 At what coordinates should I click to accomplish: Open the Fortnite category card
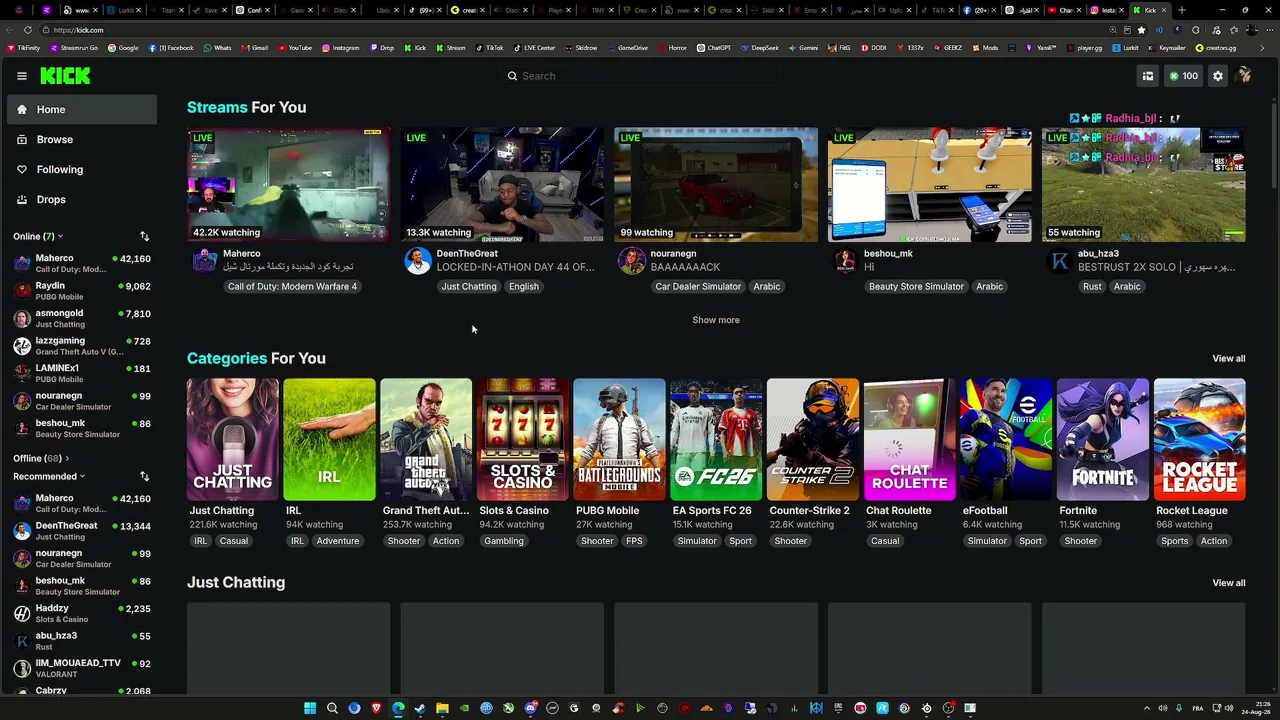click(1103, 439)
